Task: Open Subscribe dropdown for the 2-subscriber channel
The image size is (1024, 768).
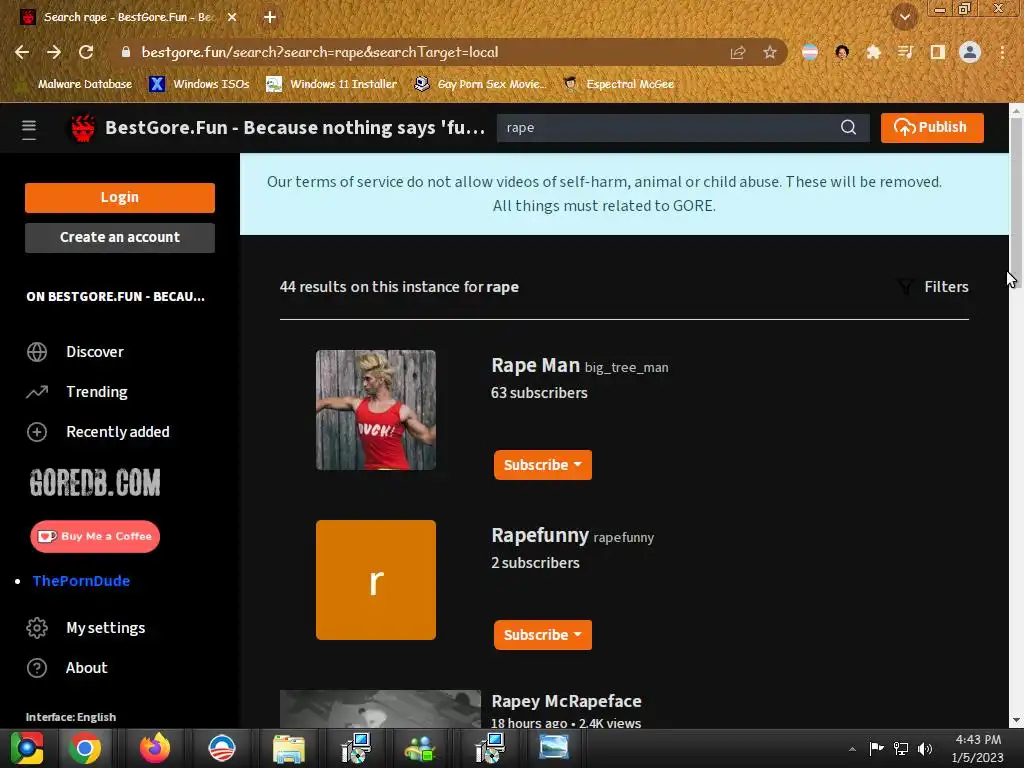Action: (x=542, y=635)
